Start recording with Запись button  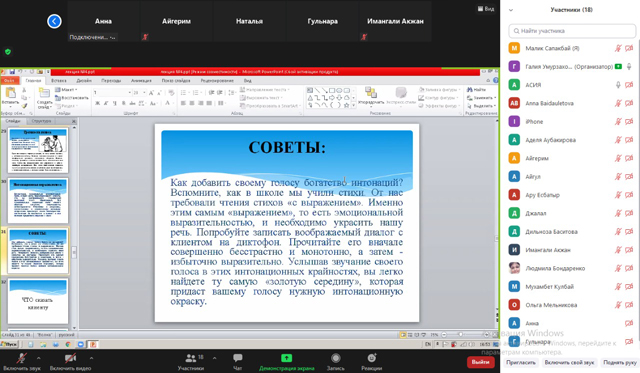(x=336, y=362)
